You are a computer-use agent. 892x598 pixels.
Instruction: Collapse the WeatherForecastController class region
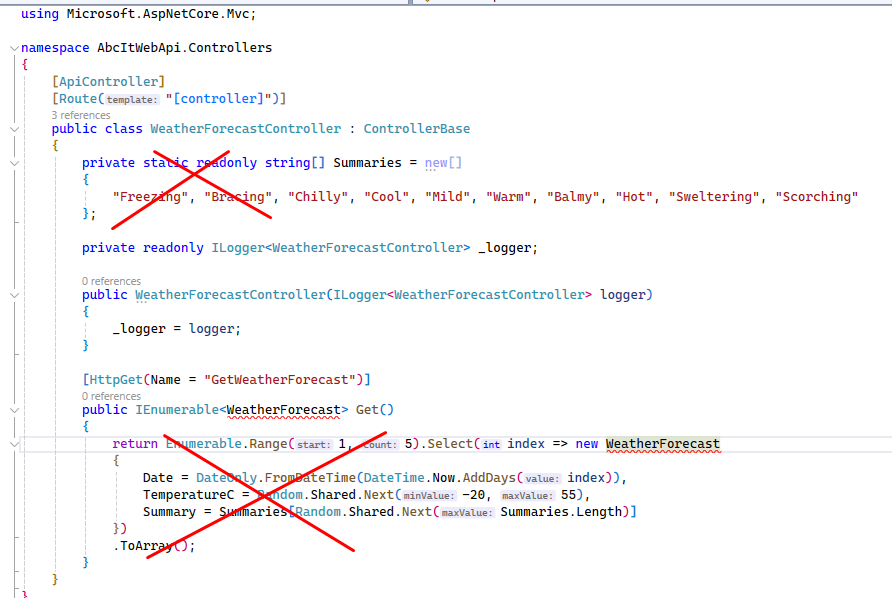[x=13, y=129]
